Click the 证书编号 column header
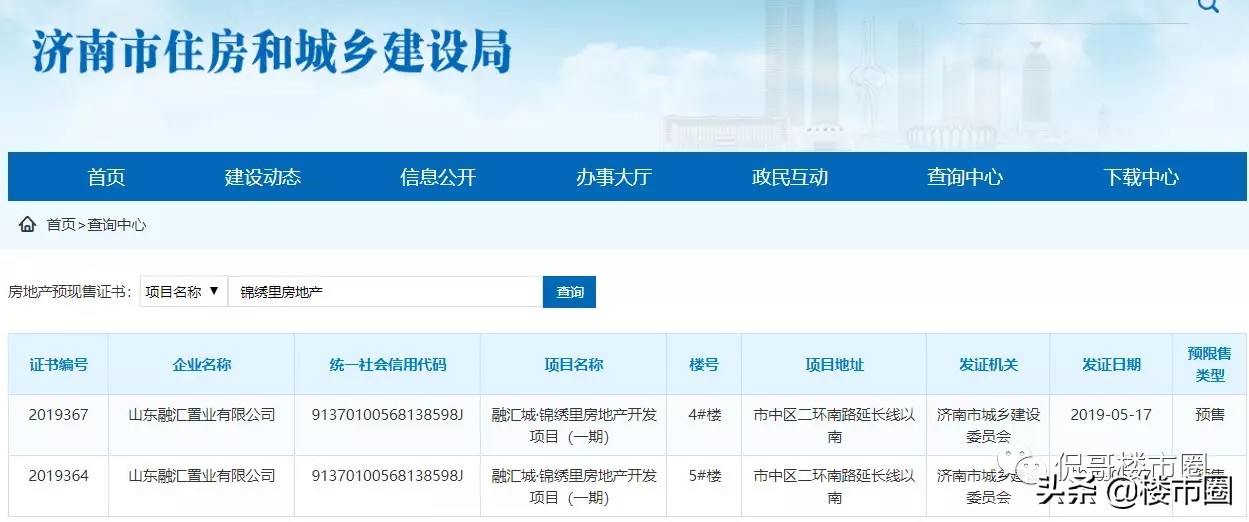This screenshot has width=1249, height=522. [x=58, y=365]
